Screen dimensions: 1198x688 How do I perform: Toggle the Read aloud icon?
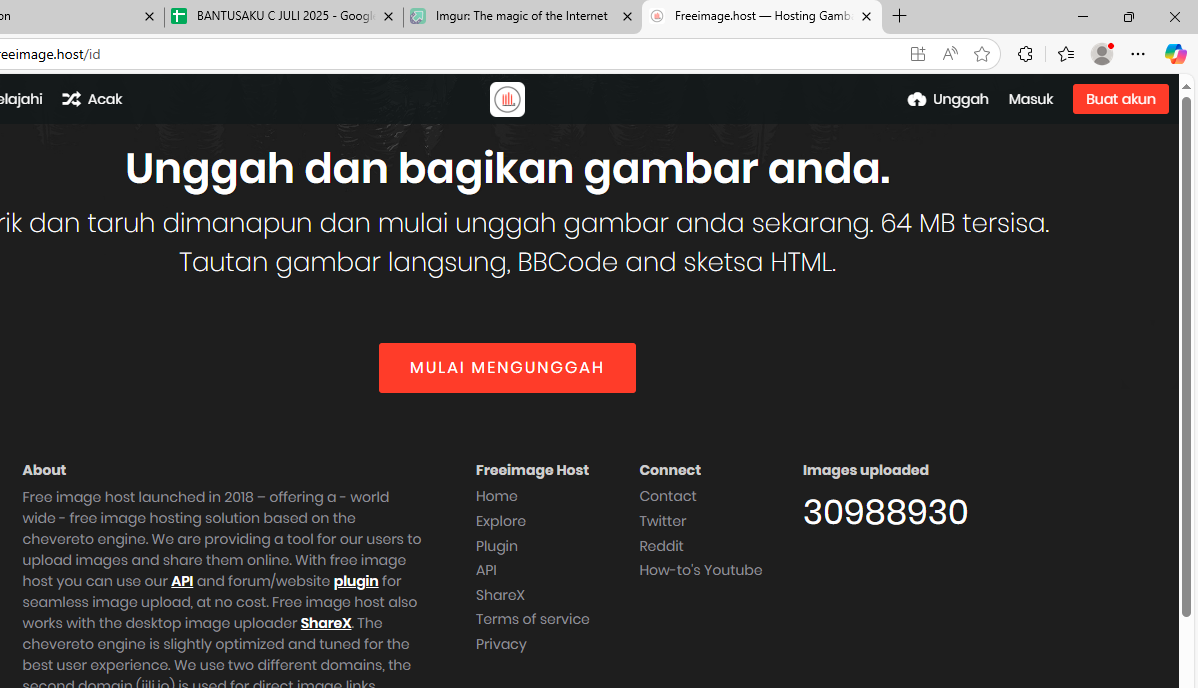[950, 54]
